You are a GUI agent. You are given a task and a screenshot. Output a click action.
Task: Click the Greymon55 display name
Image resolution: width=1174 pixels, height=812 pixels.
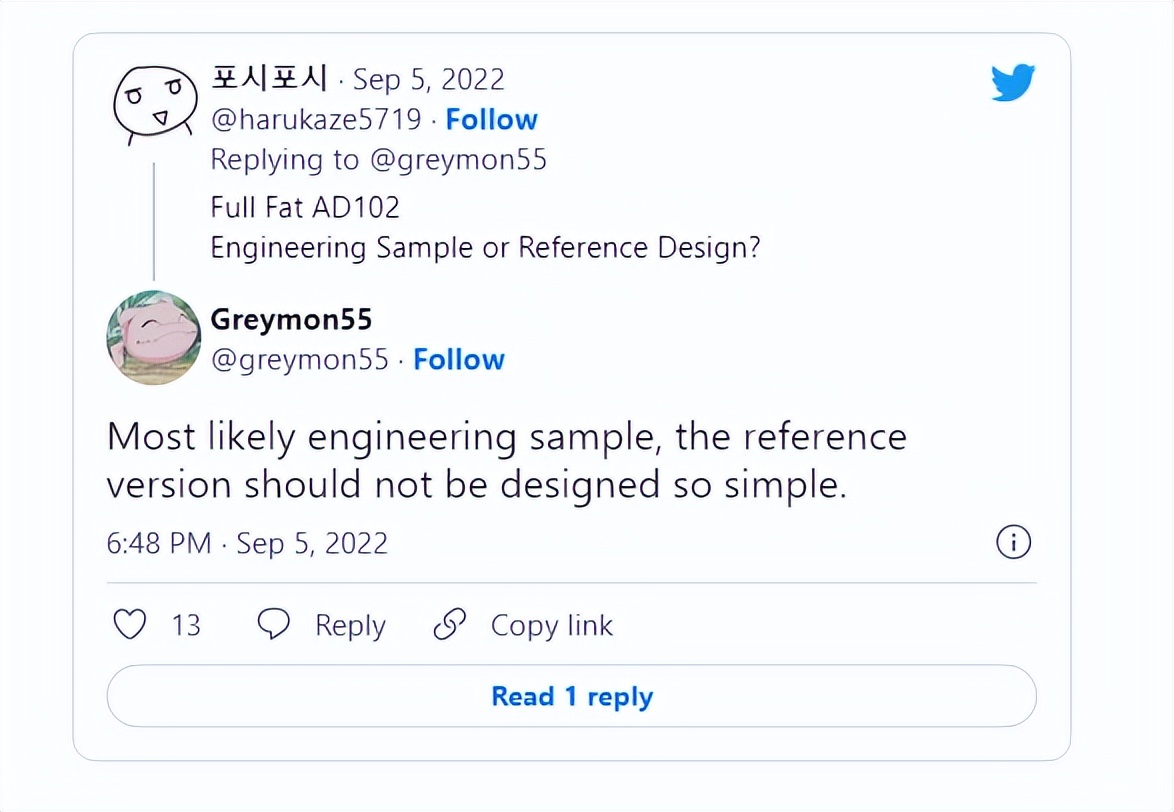290,319
